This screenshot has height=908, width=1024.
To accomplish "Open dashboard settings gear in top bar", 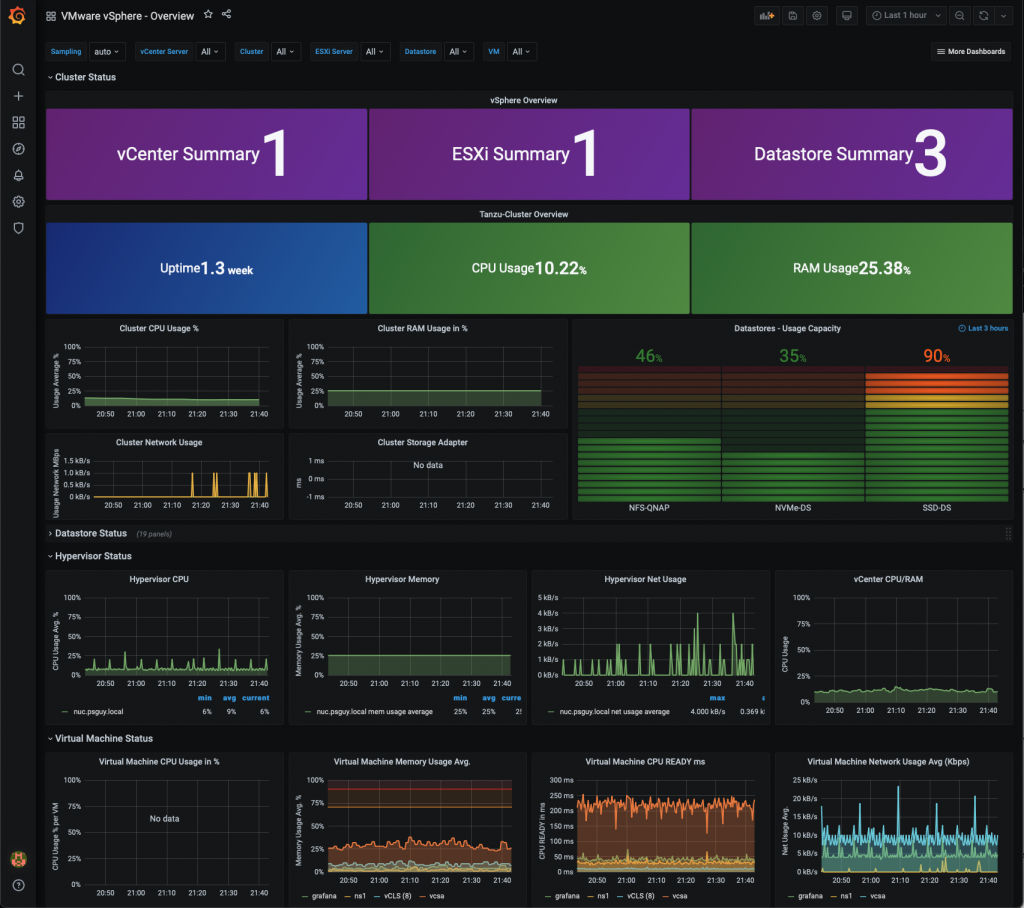I will pos(816,16).
